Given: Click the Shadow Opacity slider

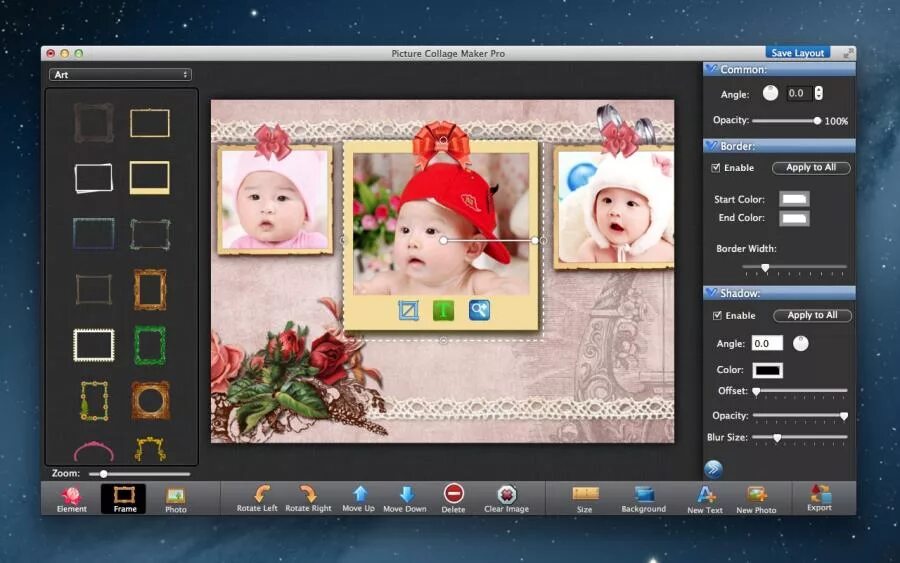Looking at the screenshot, I should (800, 416).
